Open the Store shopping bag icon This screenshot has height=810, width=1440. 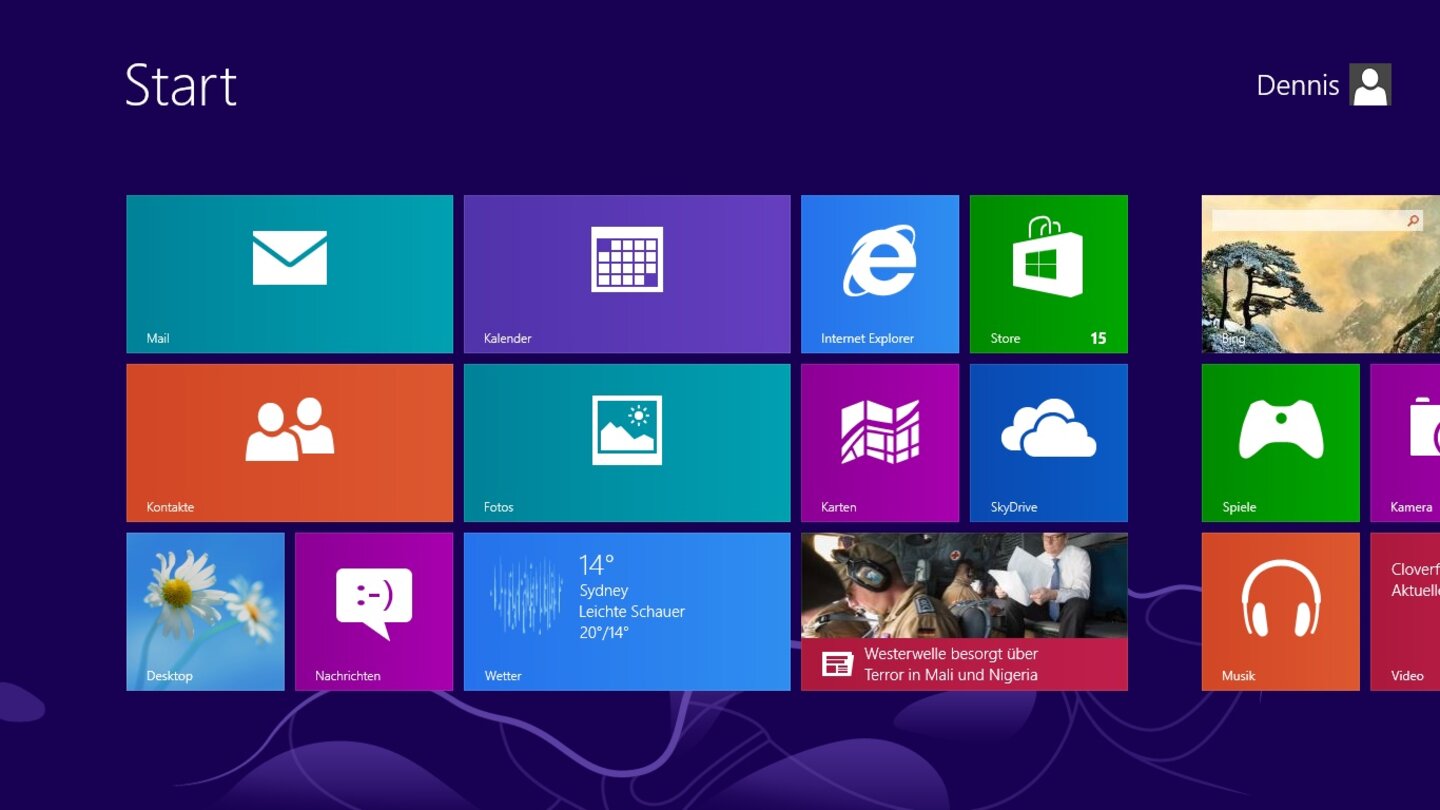click(1048, 256)
